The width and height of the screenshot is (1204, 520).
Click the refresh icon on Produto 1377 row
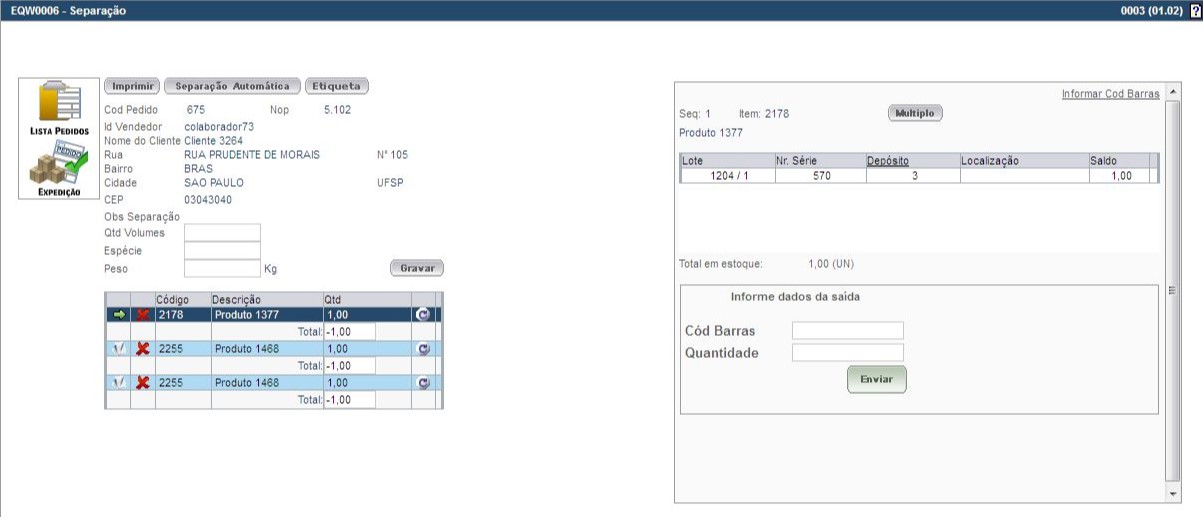pyautogui.click(x=423, y=315)
